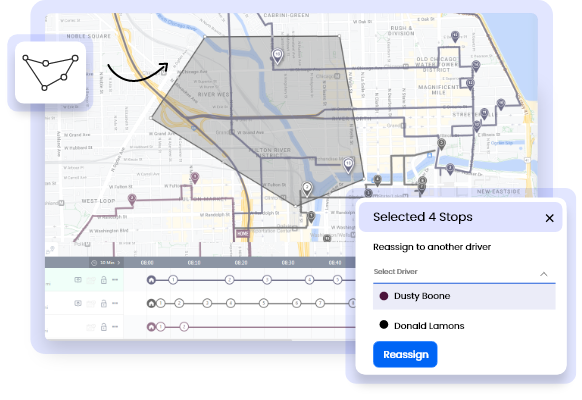Collapse the Select Driver dropdown chevron
Screen dimensions: 582x400
coord(543,274)
